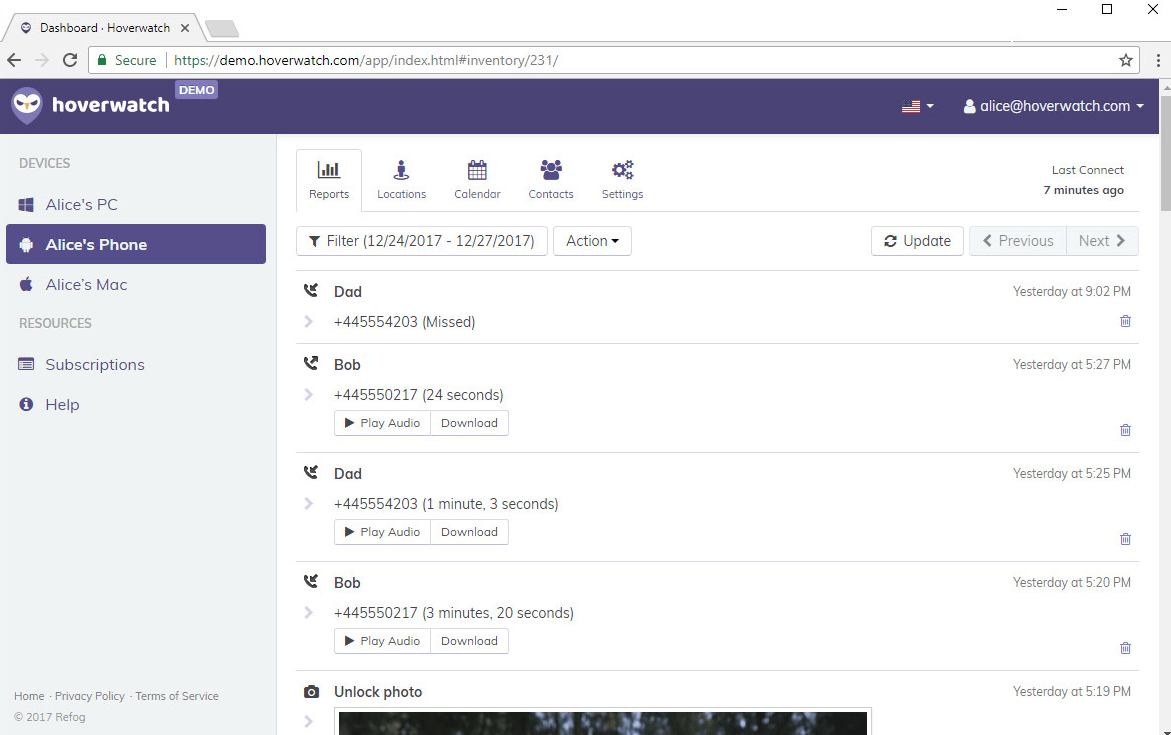Click the Secure padlock site info
Image resolution: width=1171 pixels, height=735 pixels.
point(127,61)
